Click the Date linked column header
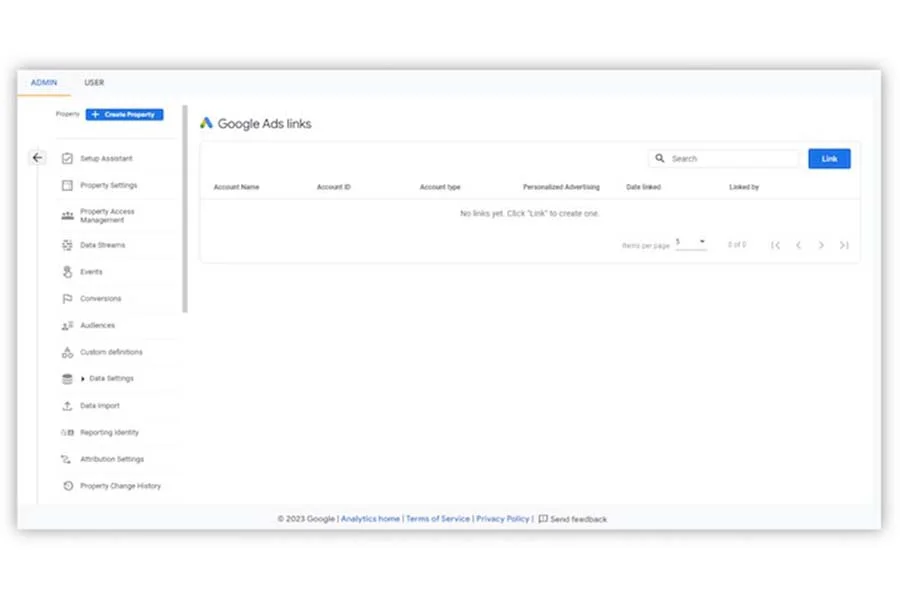Screen dimensions: 900x600 pos(643,187)
